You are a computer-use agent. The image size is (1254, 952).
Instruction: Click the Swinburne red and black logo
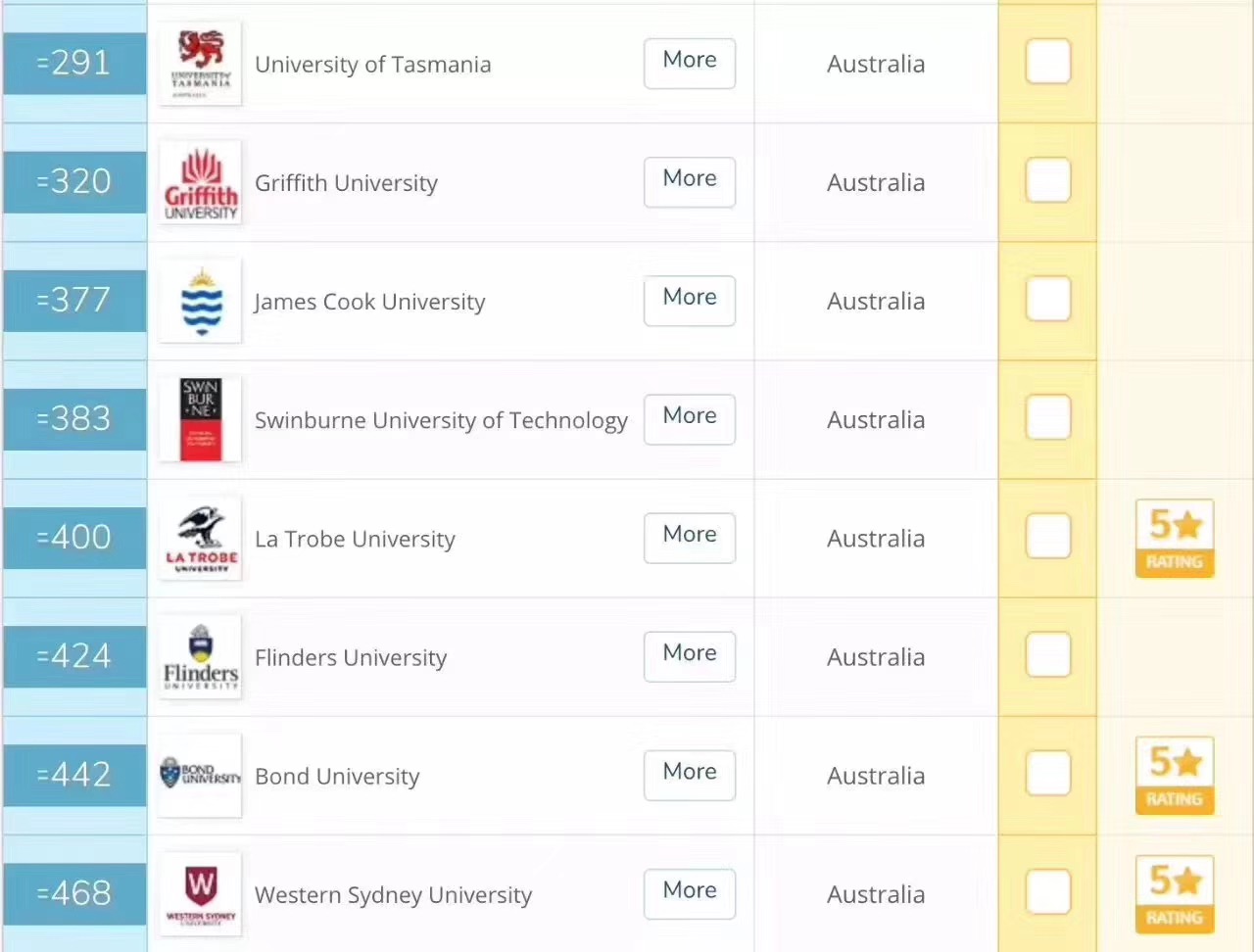pos(200,419)
